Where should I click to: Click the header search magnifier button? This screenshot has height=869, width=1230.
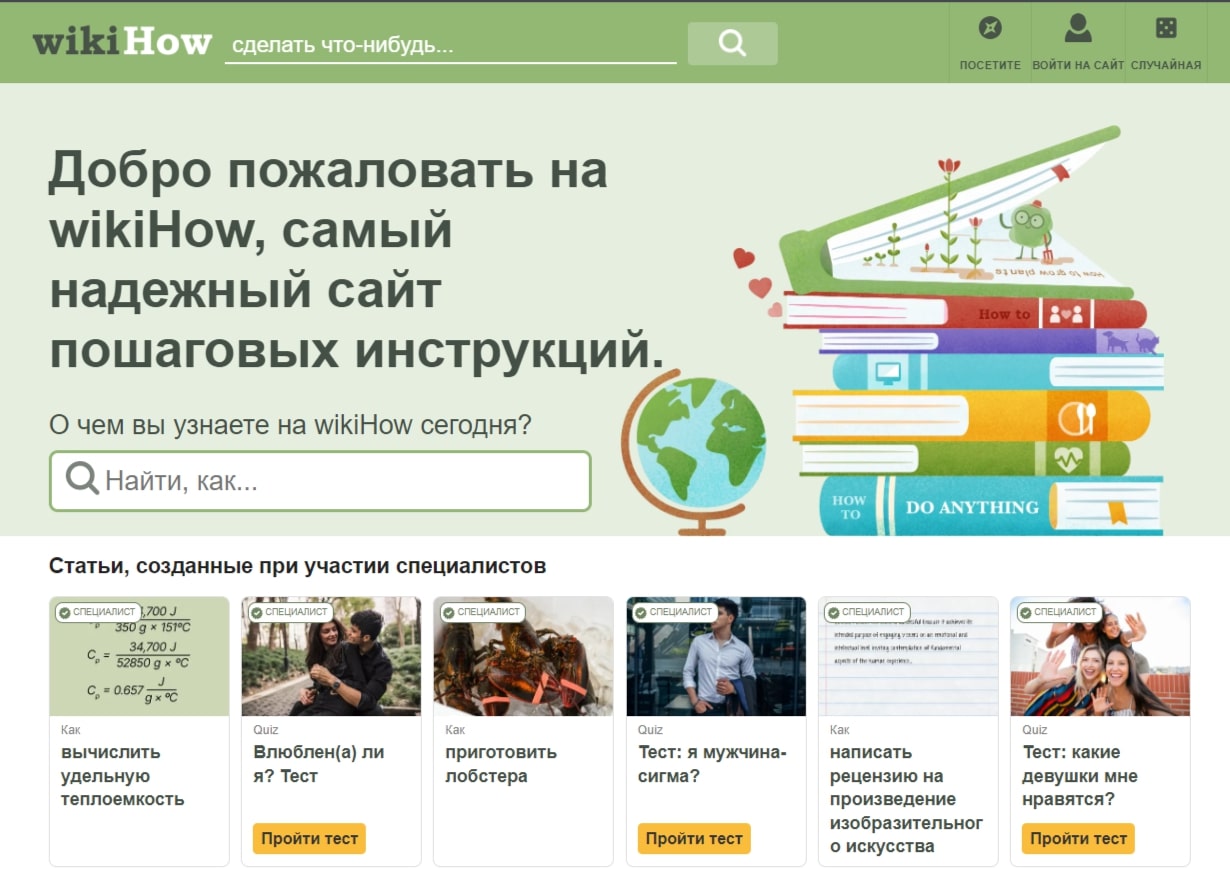pos(732,43)
